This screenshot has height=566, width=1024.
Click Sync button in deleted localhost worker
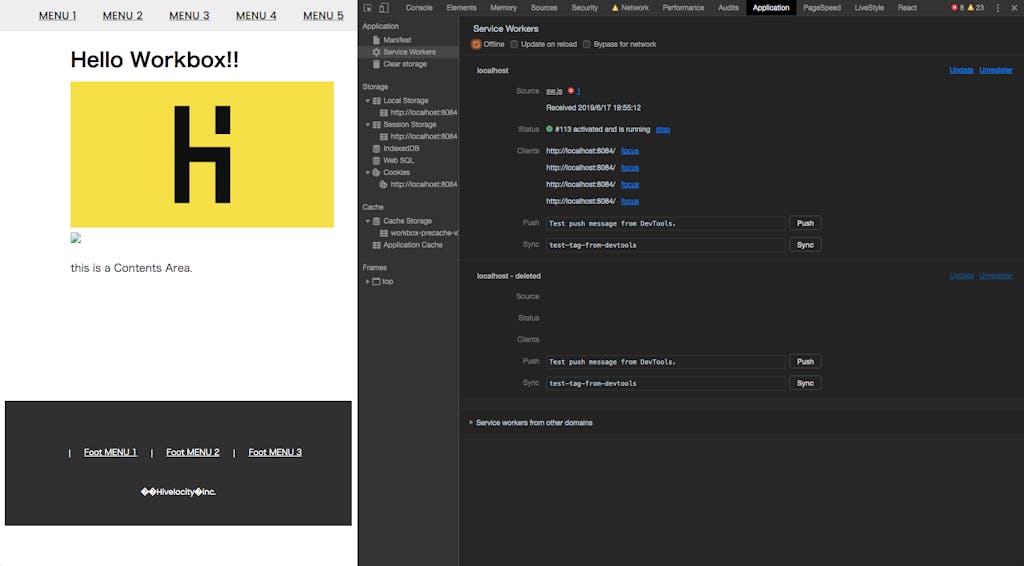click(805, 383)
